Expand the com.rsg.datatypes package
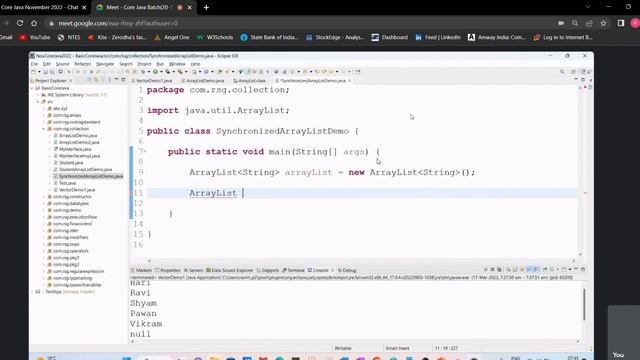640x360 pixels. [x=44, y=203]
